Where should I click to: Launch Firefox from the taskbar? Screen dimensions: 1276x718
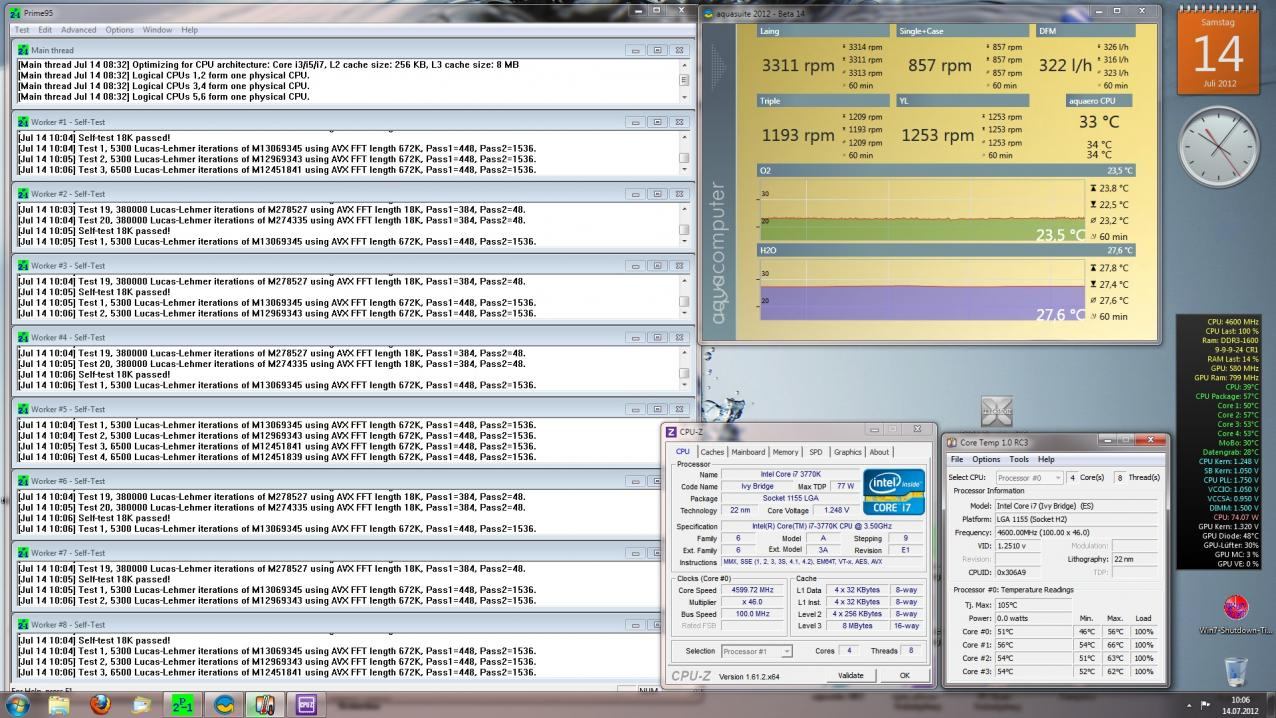tap(100, 705)
